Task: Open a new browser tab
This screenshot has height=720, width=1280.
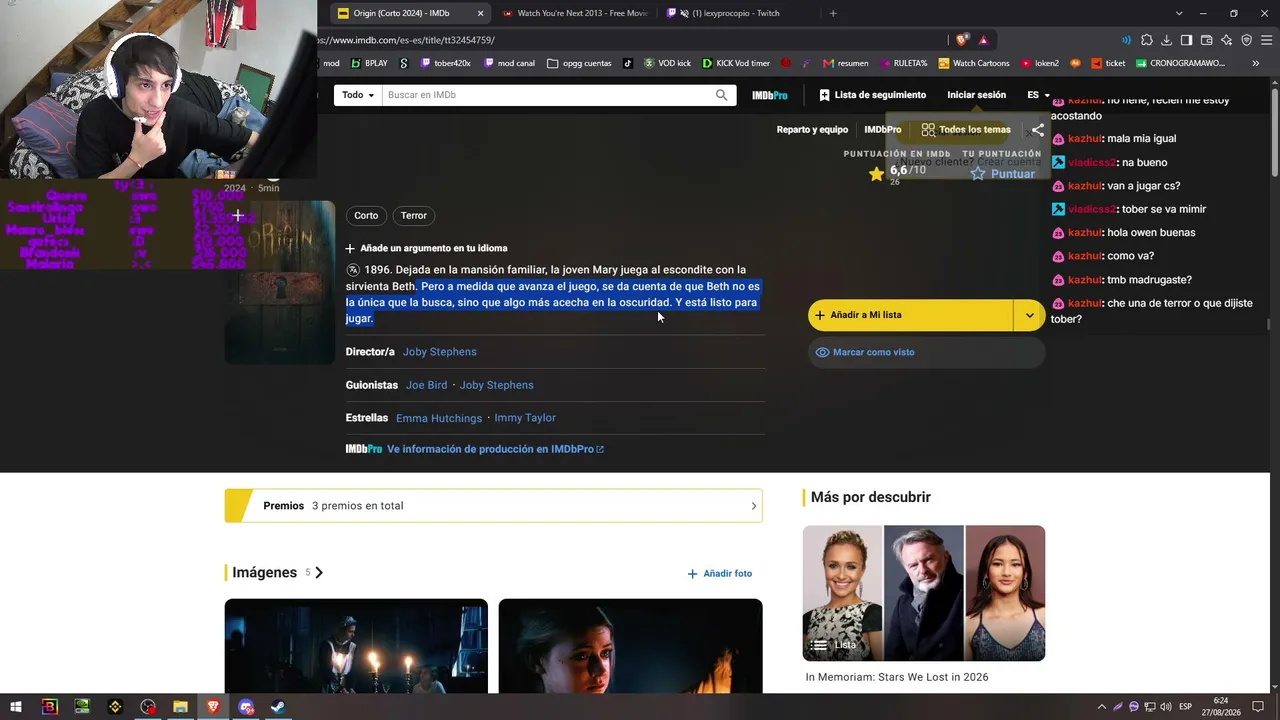Action: pos(833,13)
